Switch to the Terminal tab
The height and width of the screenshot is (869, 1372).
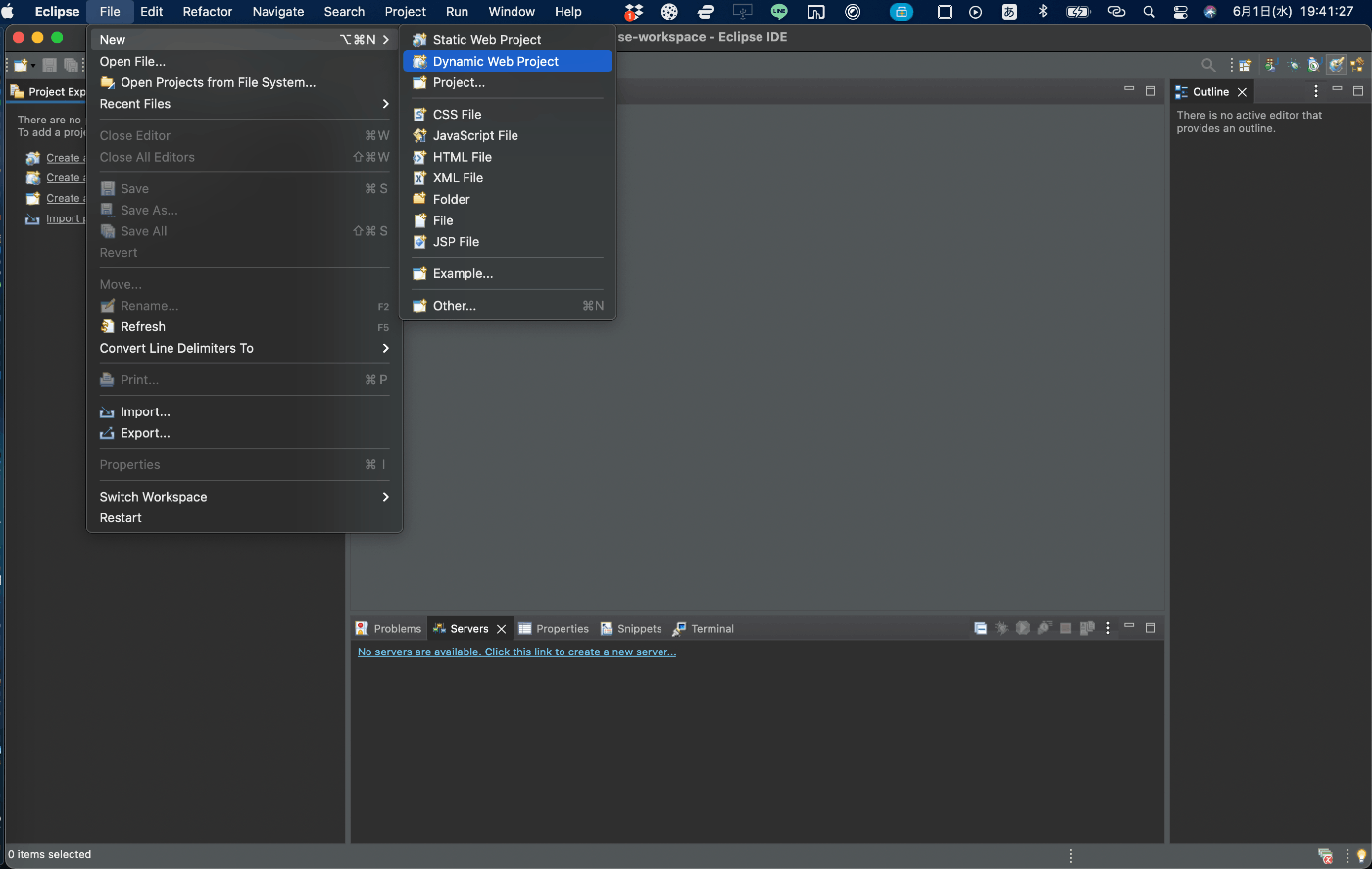pyautogui.click(x=703, y=629)
